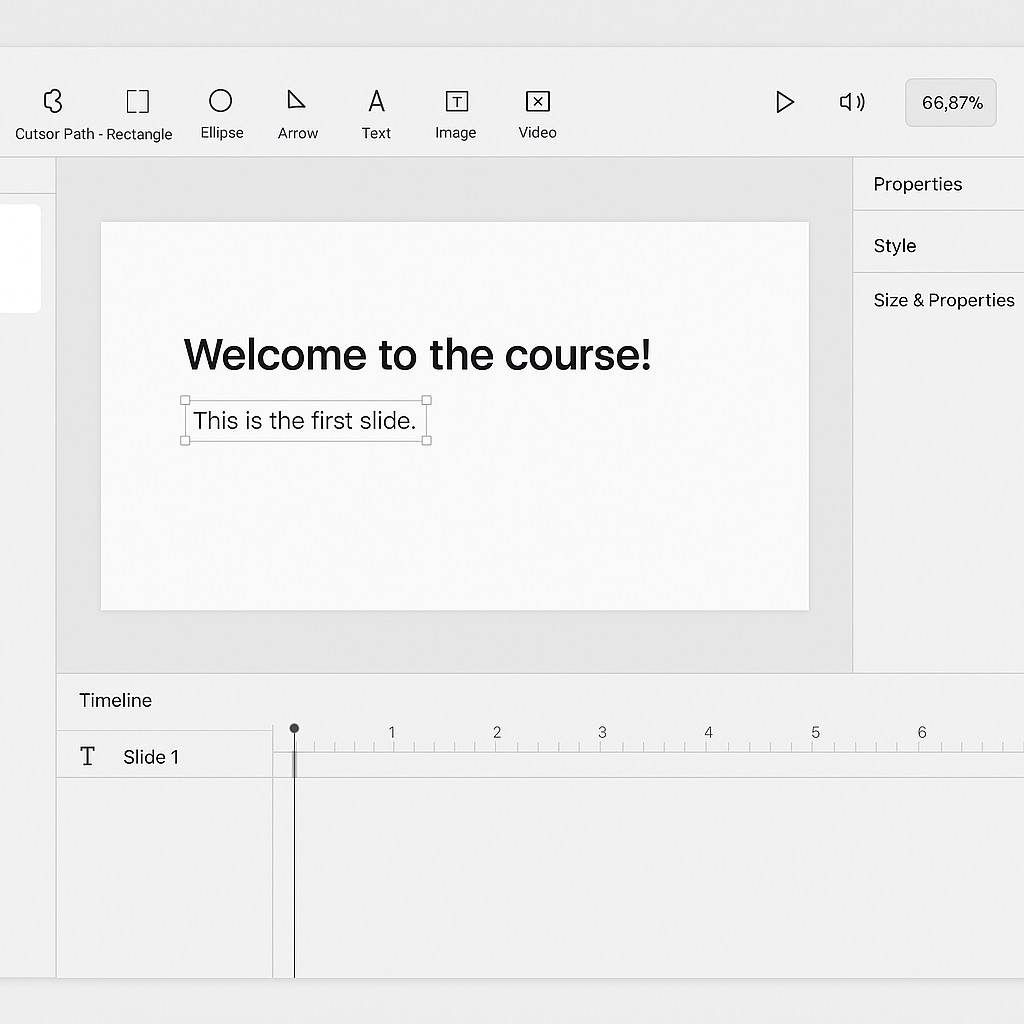The image size is (1024, 1024).
Task: Activate the Text tool
Action: pos(376,101)
